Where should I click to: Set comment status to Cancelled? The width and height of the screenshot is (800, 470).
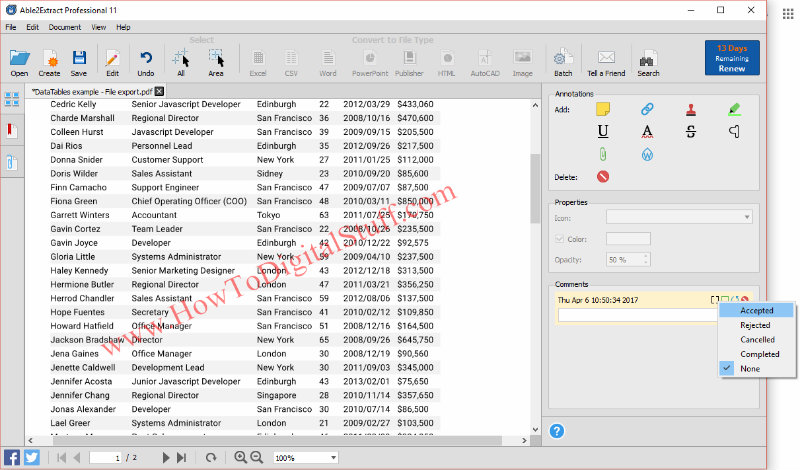756,339
